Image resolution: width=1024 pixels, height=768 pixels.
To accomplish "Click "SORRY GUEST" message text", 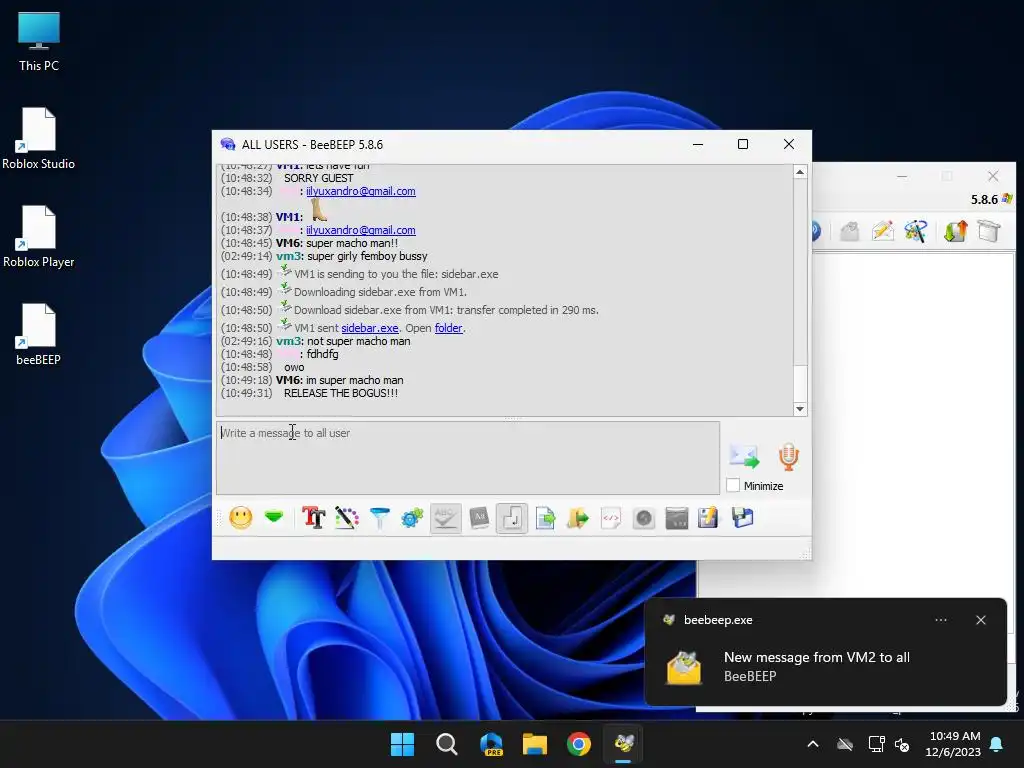I will (319, 178).
